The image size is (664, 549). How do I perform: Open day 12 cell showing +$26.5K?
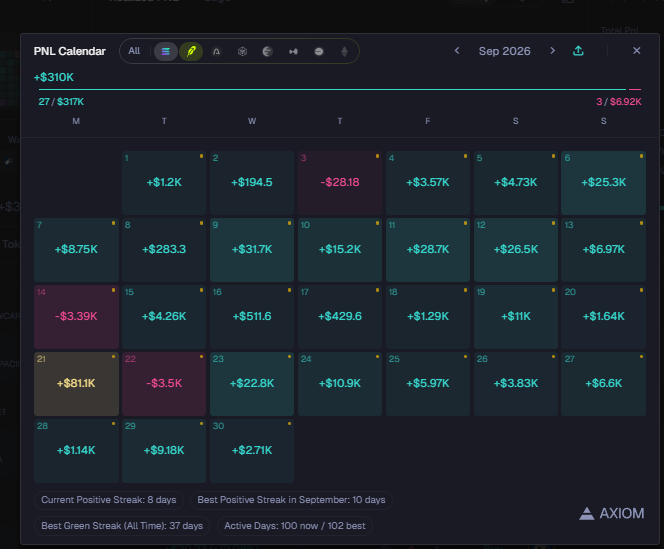[x=516, y=250]
